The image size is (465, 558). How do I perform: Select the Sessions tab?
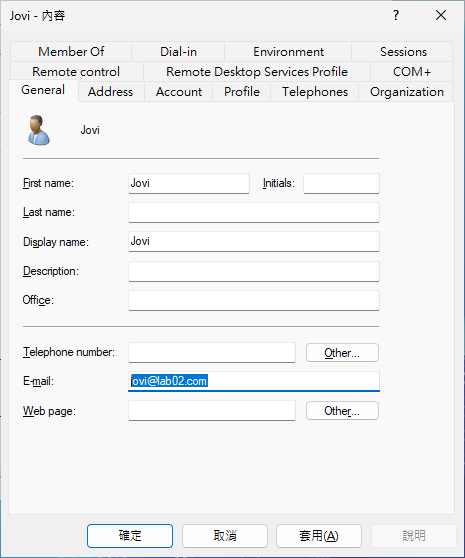click(x=403, y=52)
